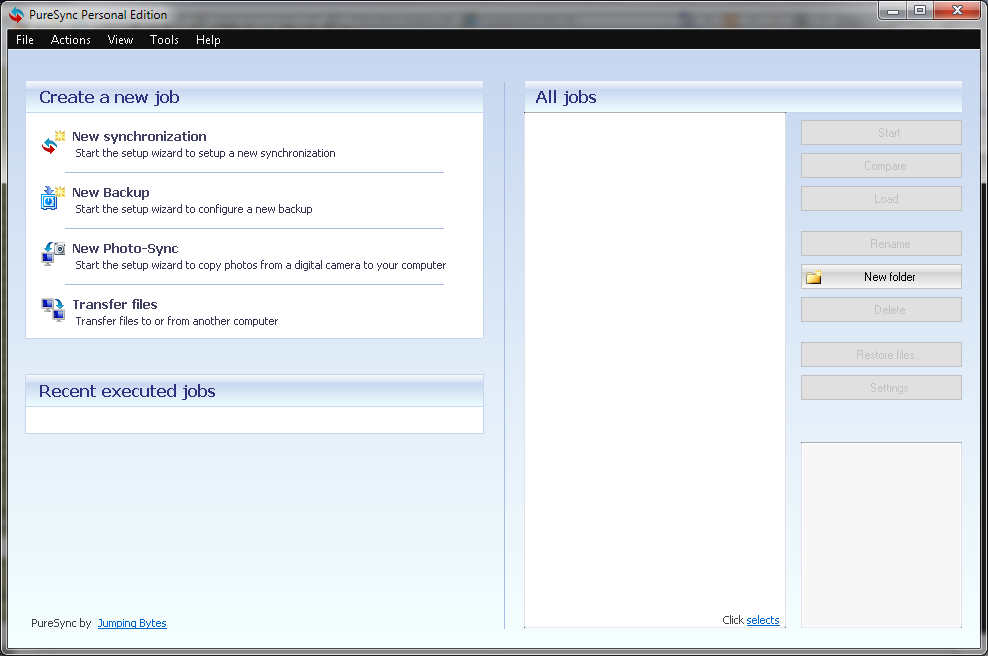Click the New Photo-Sync title
The height and width of the screenshot is (656, 988).
[x=125, y=248]
